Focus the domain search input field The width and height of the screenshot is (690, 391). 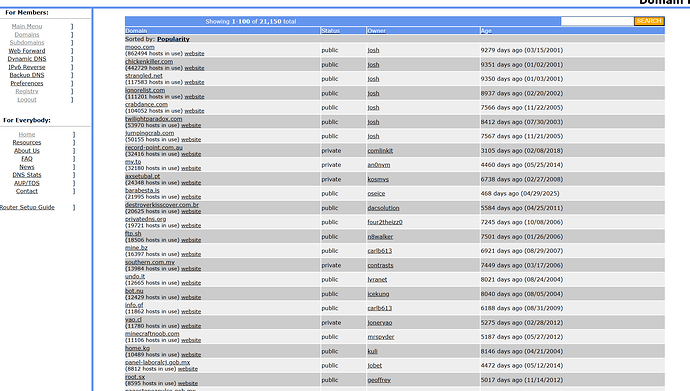[x=597, y=21]
